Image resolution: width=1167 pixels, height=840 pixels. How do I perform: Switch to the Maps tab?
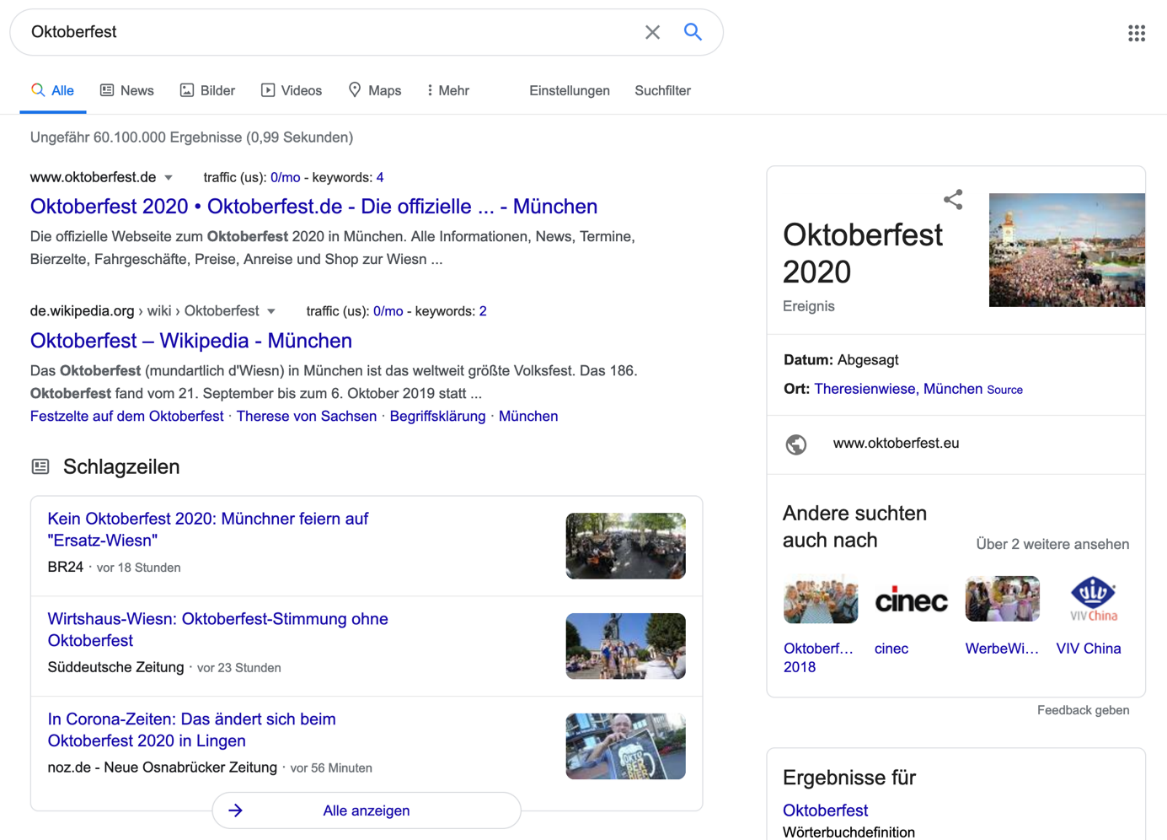click(x=375, y=91)
